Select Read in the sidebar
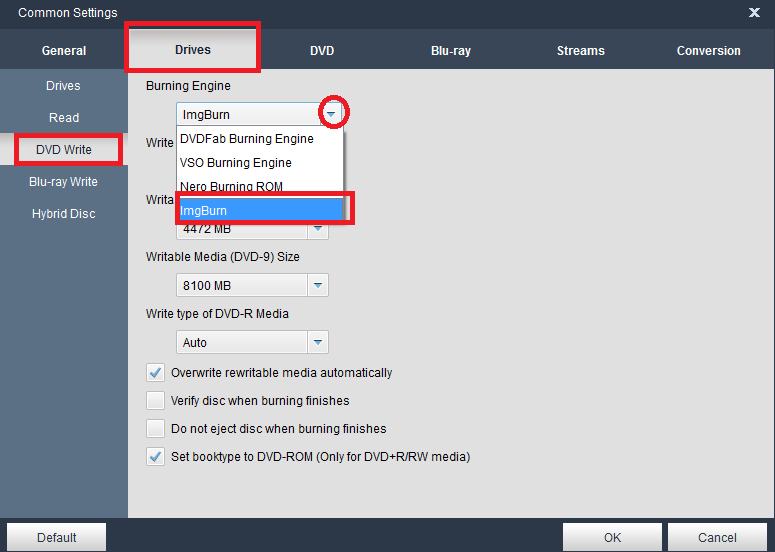 tap(63, 118)
